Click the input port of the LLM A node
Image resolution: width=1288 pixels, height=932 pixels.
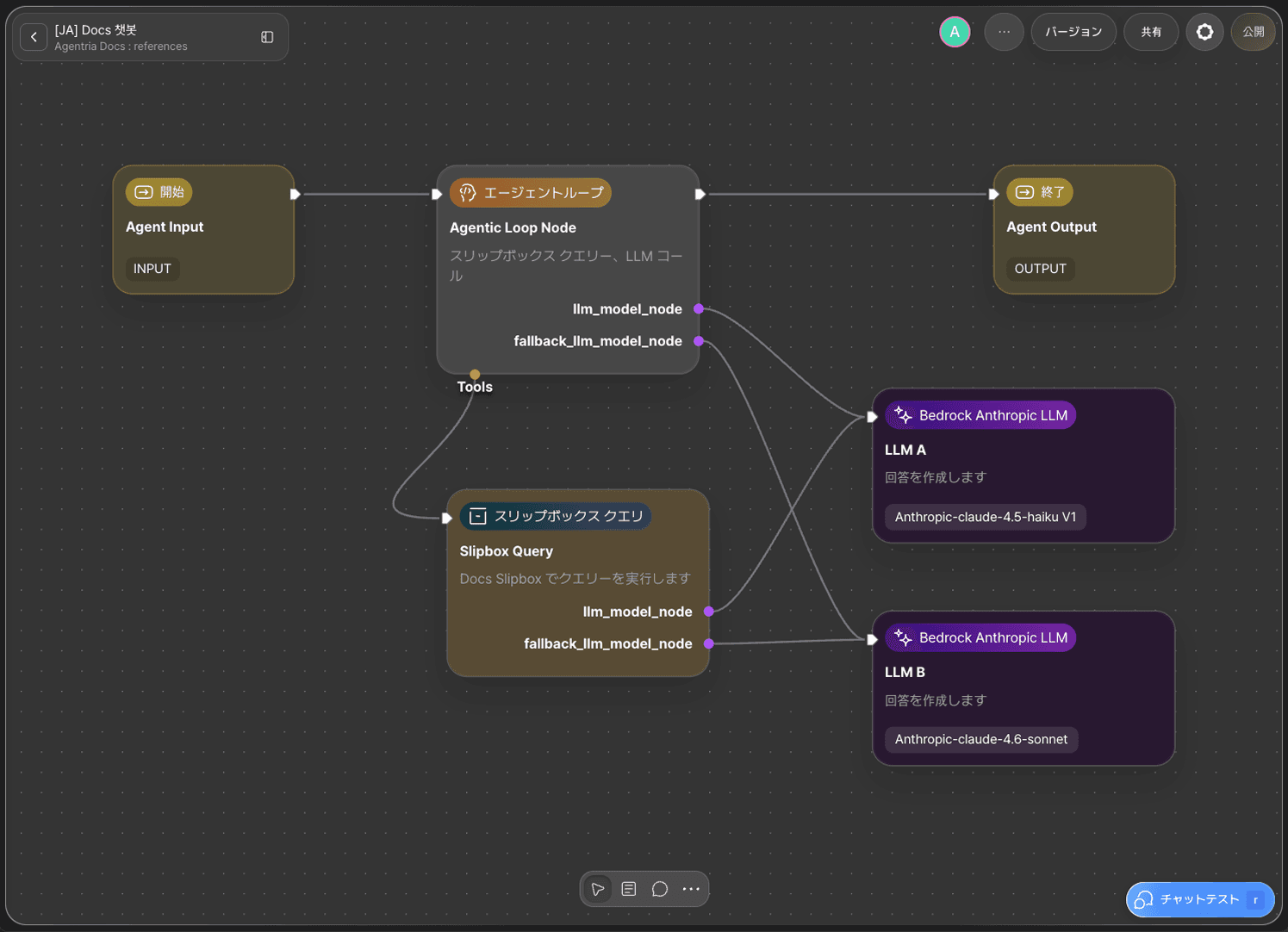pos(872,417)
